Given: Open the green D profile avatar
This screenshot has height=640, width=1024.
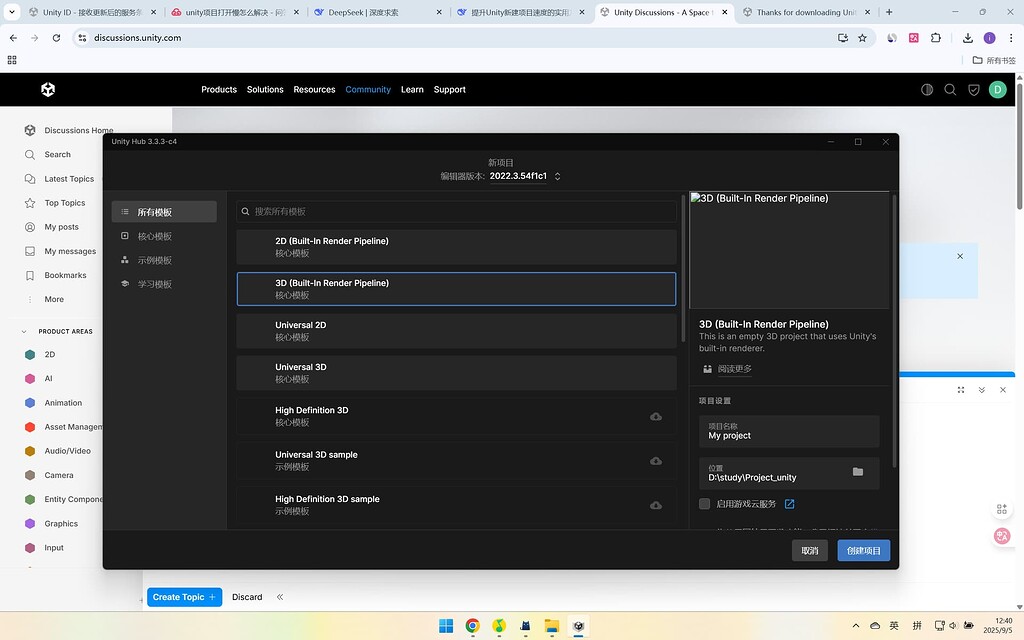Looking at the screenshot, I should click(997, 89).
